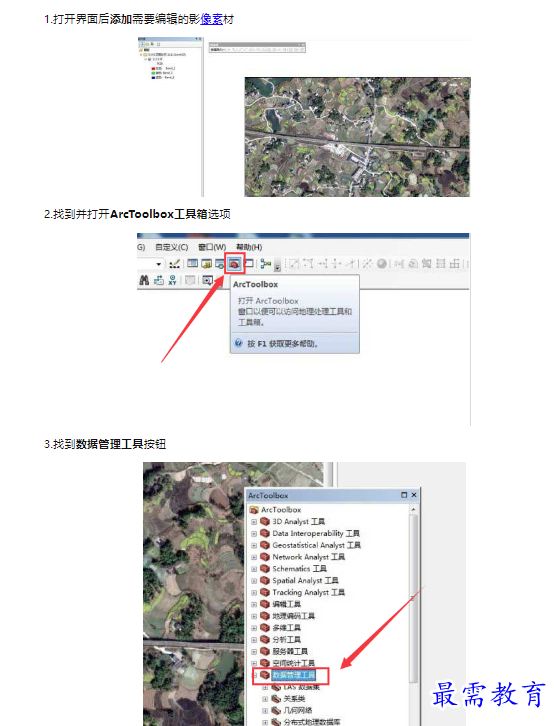Click the ArcToolbox vertical scrollbar thumb
The height and width of the screenshot is (726, 554).
point(413,597)
